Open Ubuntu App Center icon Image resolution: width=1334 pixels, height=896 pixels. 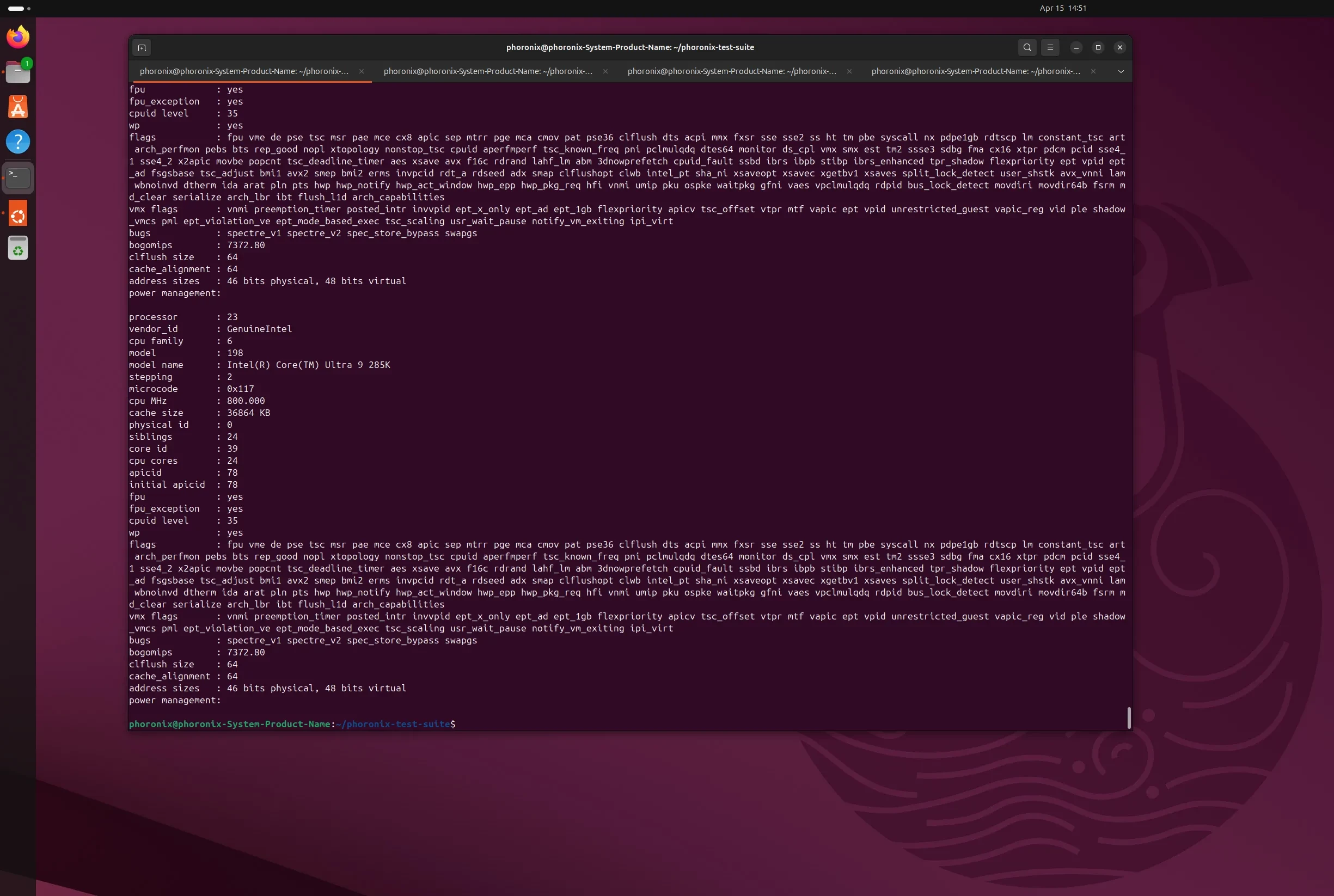[x=18, y=107]
